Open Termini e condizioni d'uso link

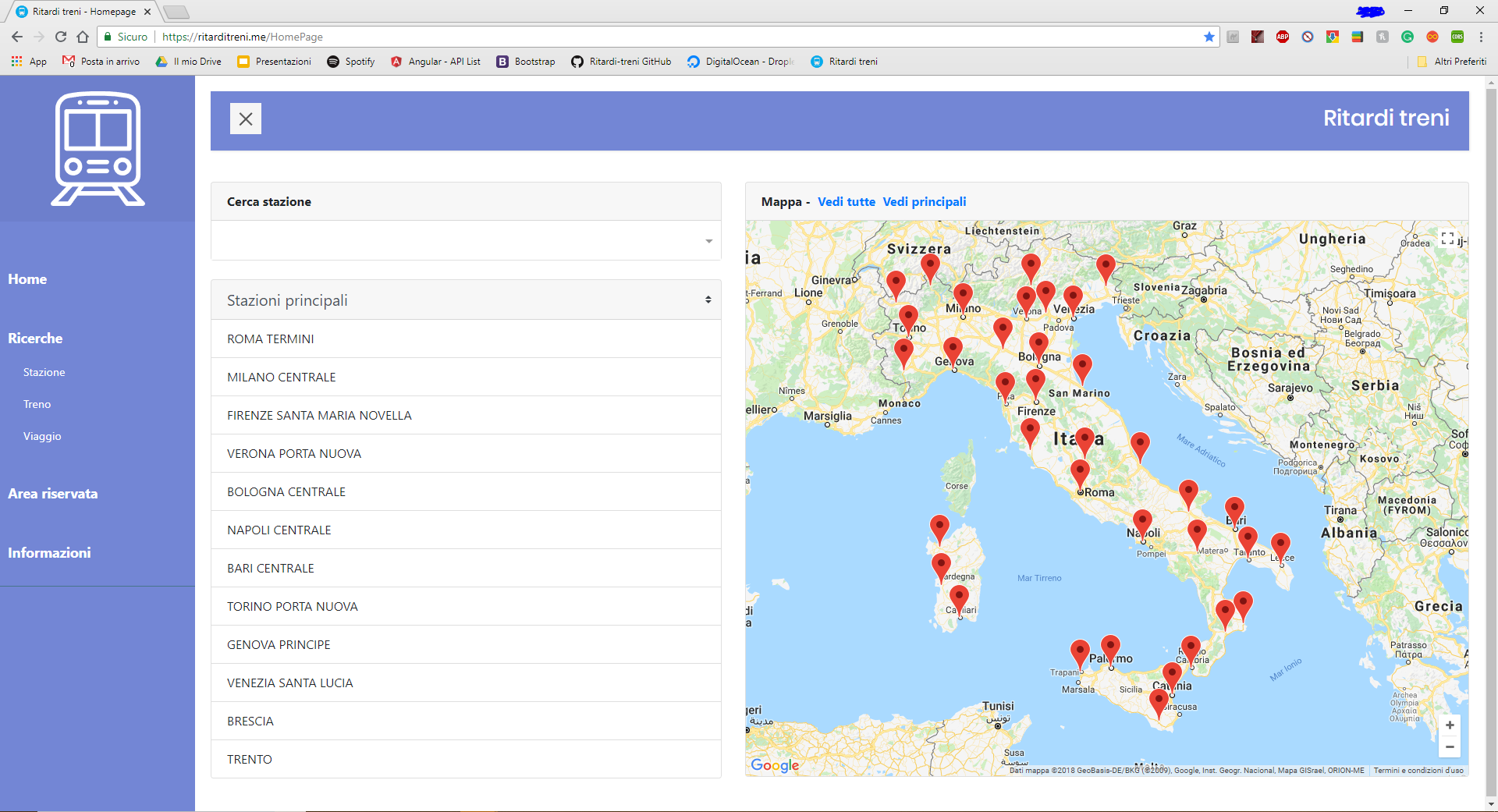(x=1418, y=771)
